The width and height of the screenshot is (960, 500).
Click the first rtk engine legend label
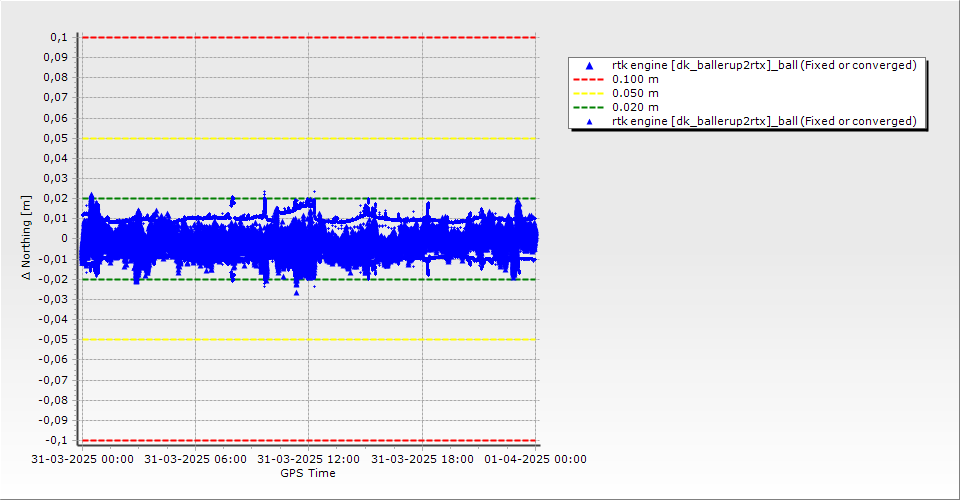(x=764, y=65)
